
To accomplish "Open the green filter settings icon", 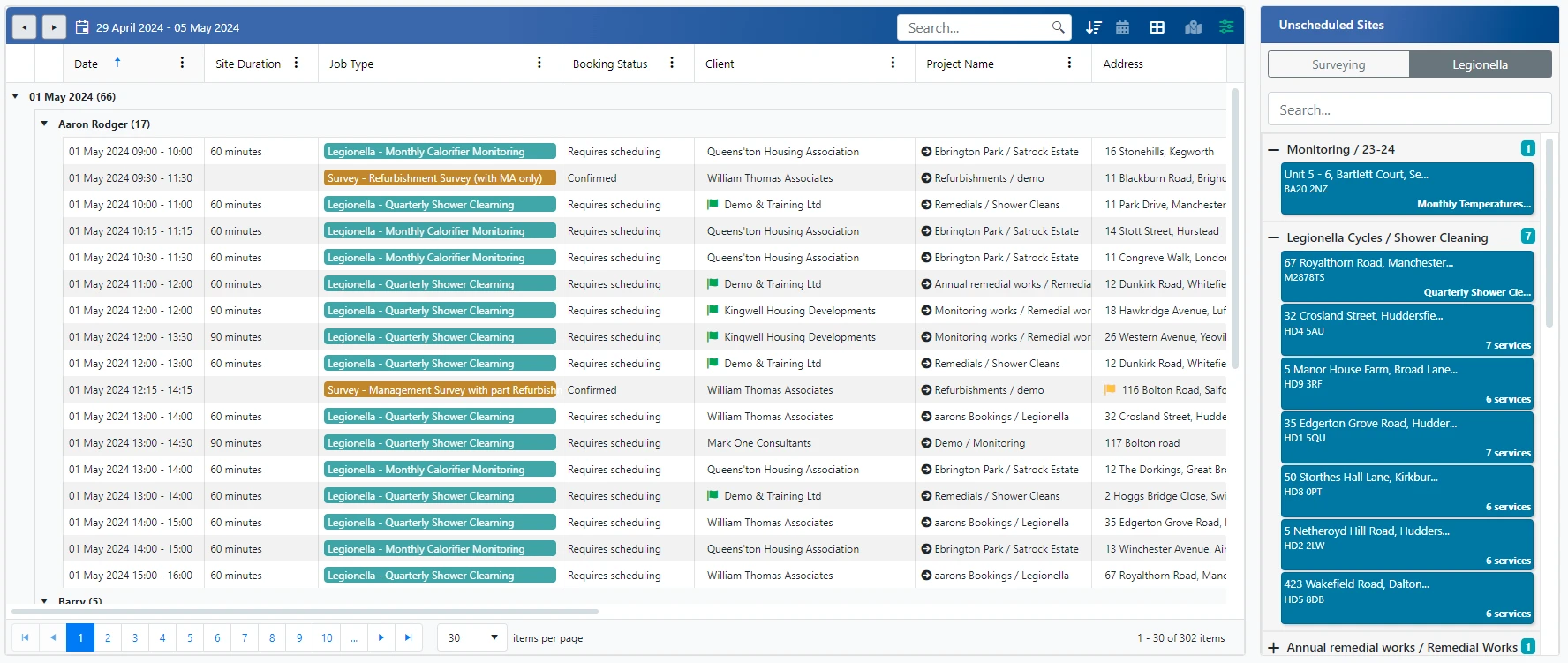I will point(1226,26).
